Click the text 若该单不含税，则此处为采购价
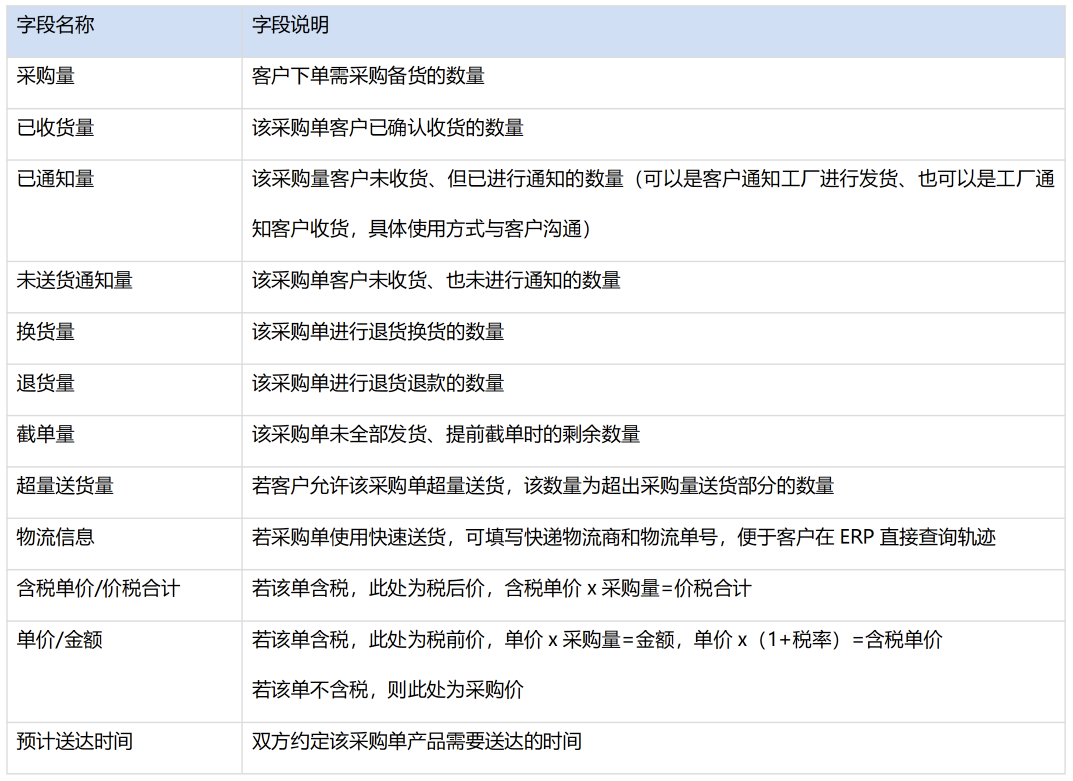This screenshot has width=1073, height=781. (x=387, y=690)
